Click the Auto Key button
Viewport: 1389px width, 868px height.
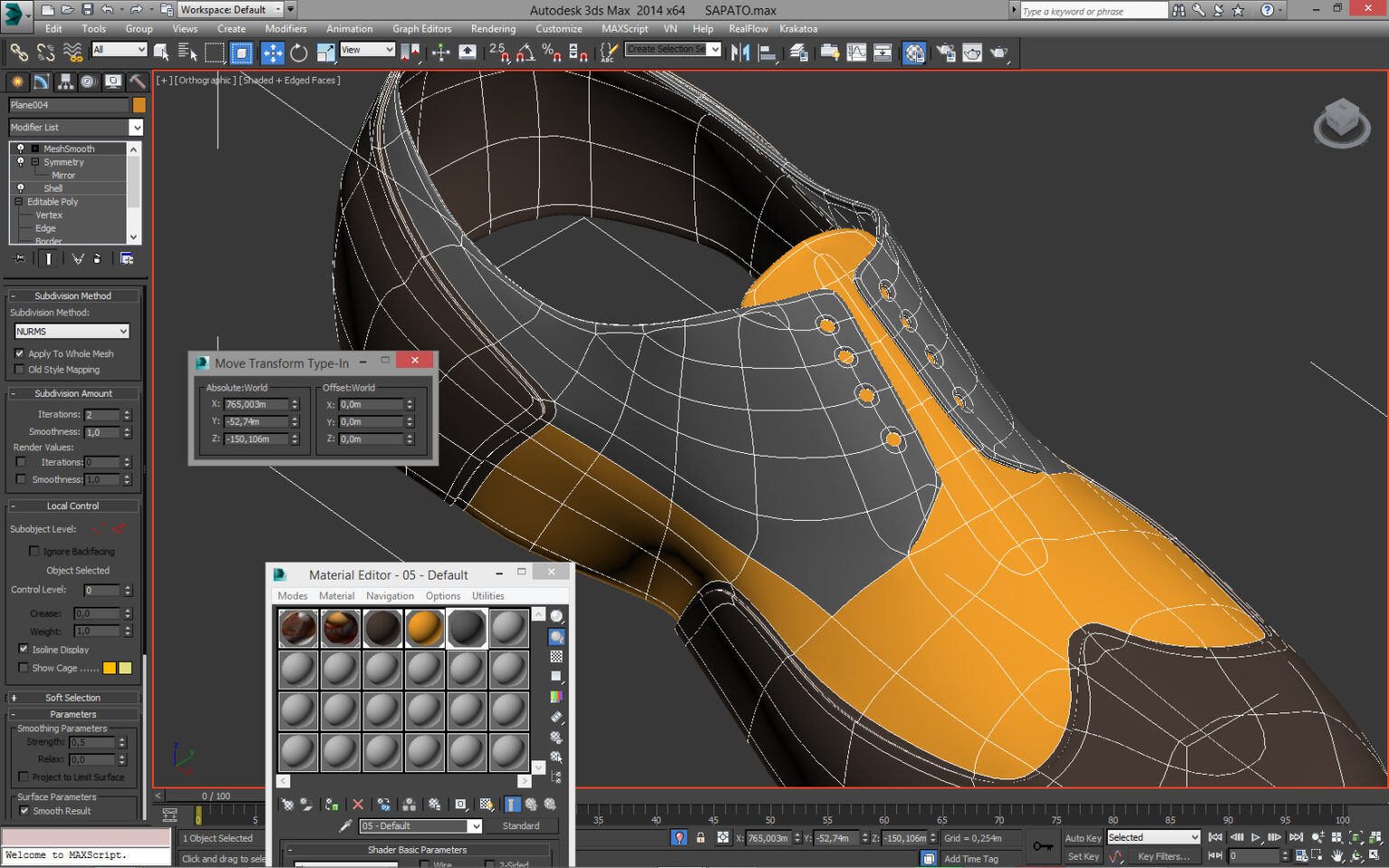pos(1082,838)
